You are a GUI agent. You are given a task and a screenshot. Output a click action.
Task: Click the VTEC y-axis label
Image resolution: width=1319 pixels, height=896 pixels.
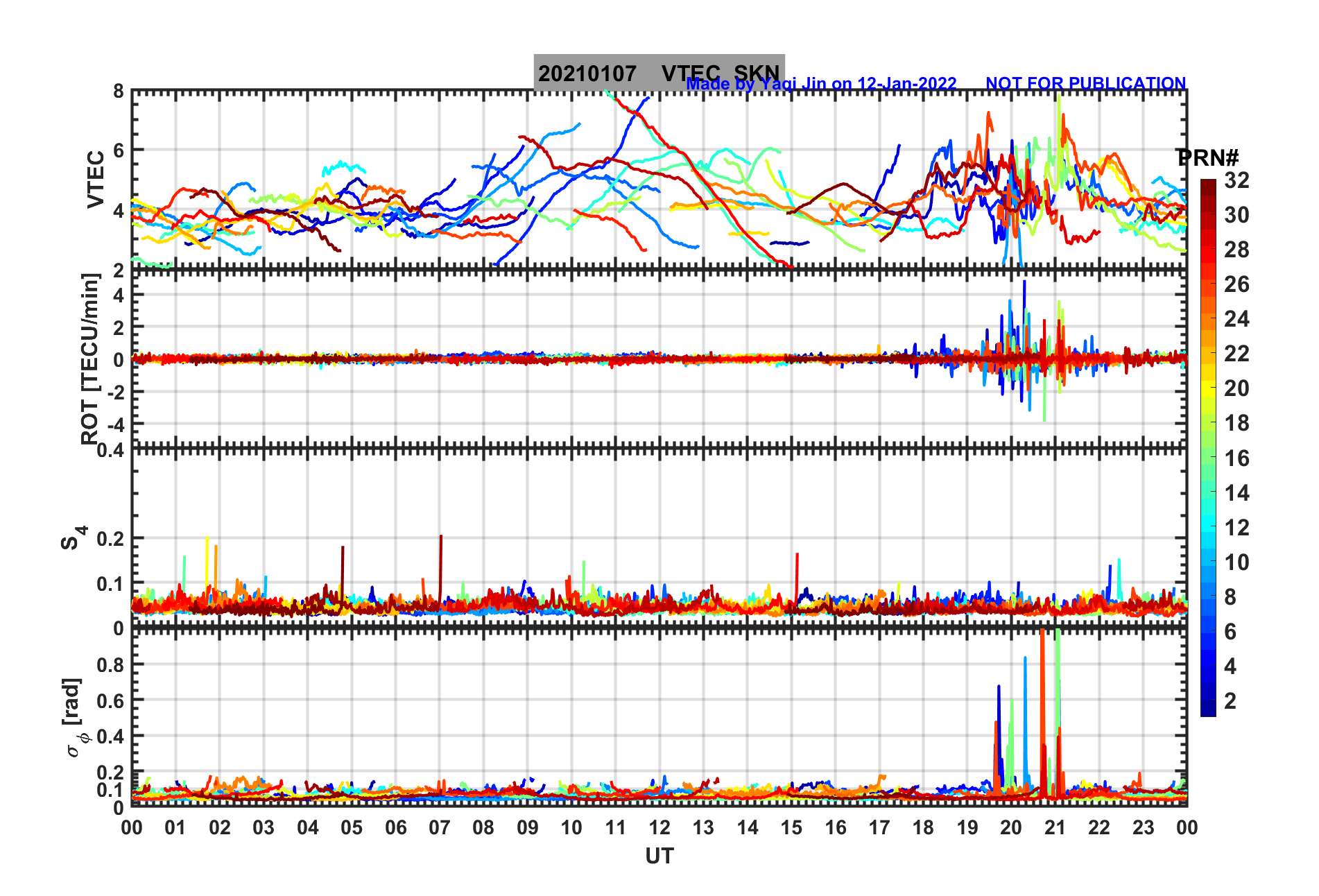(95, 180)
